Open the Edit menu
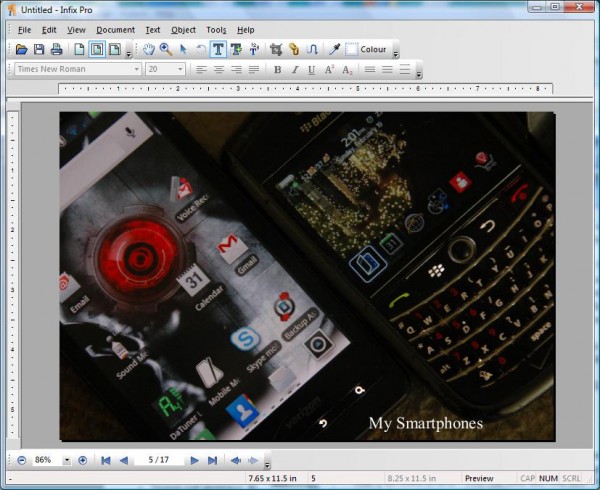 point(49,30)
